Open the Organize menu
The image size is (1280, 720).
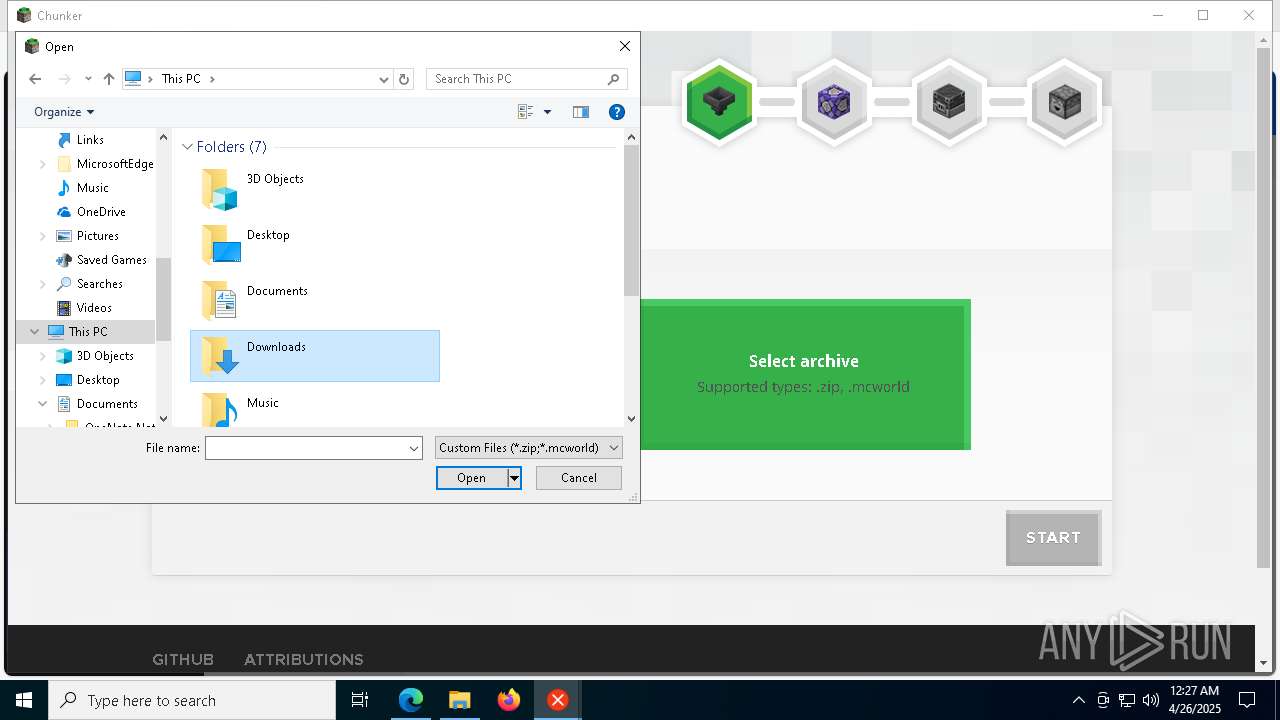coord(64,112)
